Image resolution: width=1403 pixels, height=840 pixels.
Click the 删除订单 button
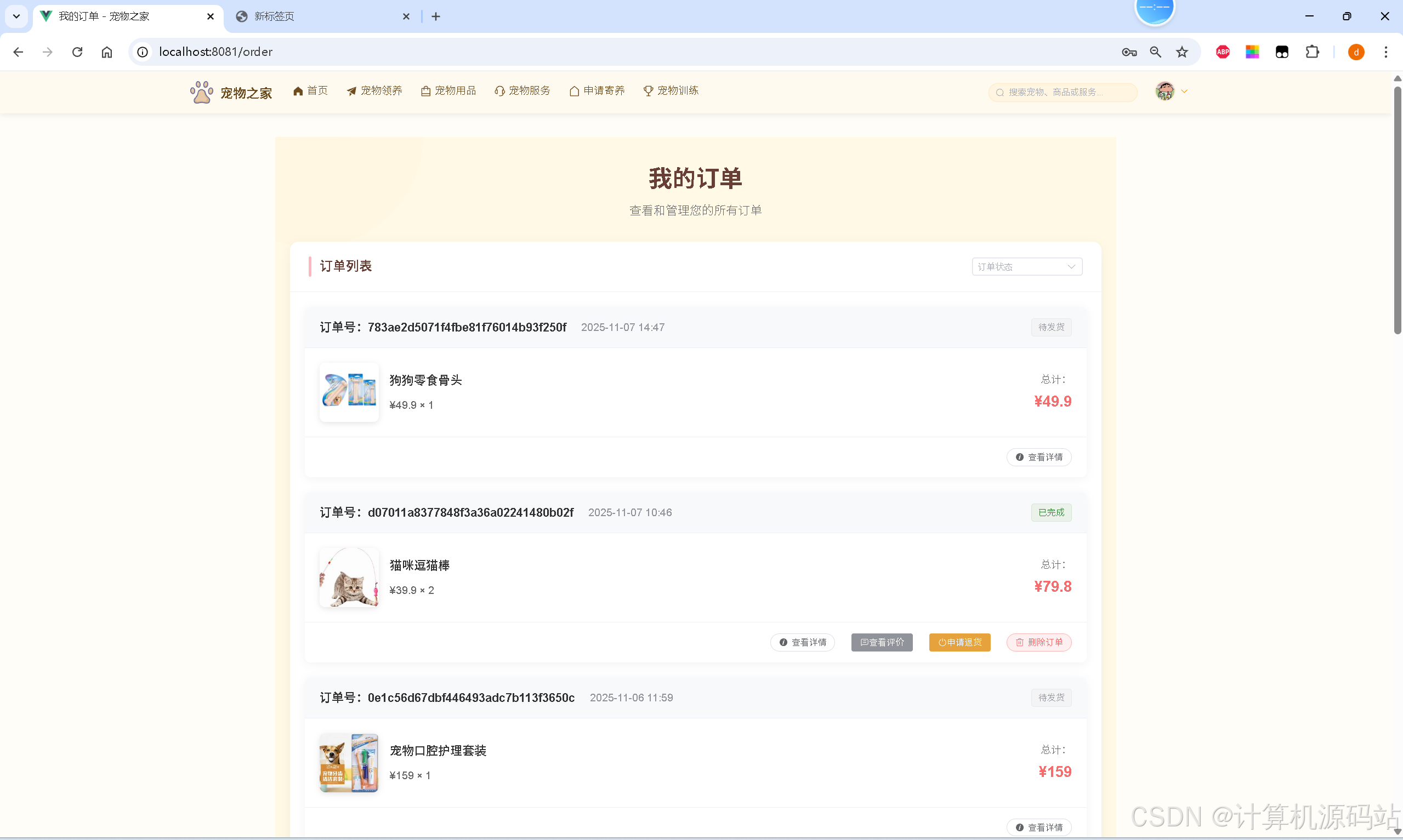tap(1038, 642)
